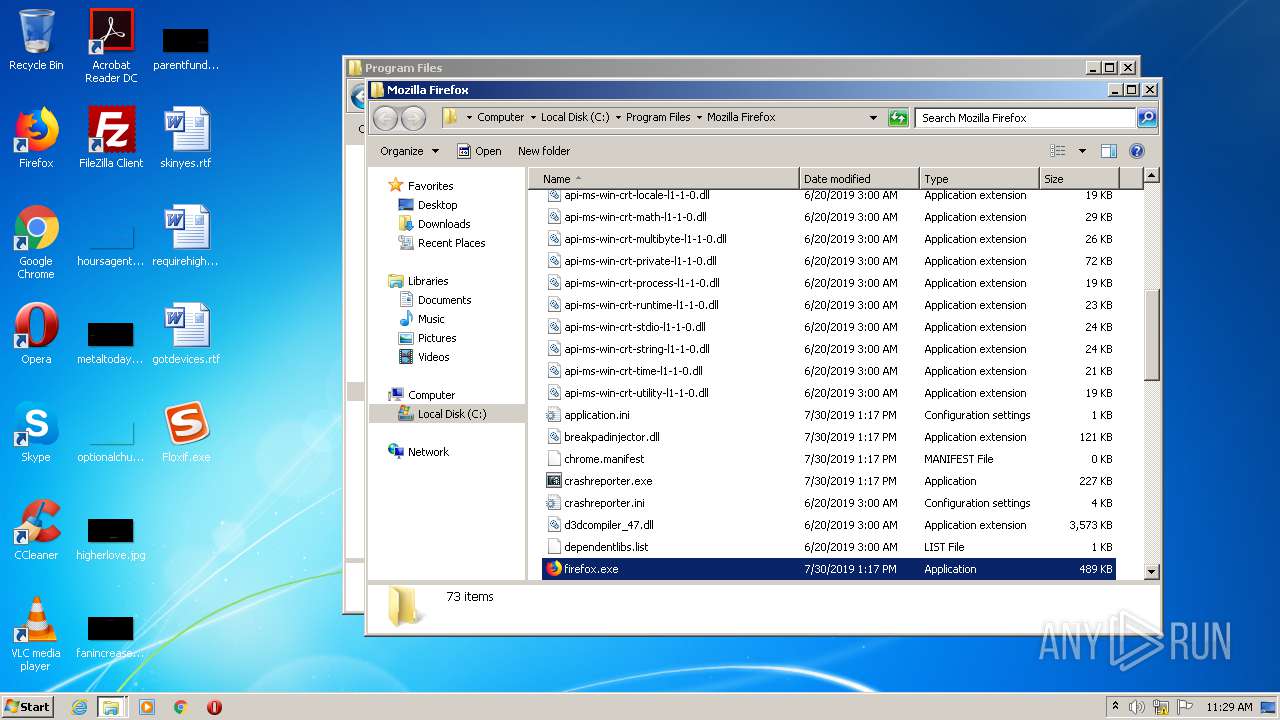Click the file list scroll up arrow
1280x720 pixels.
pyautogui.click(x=1151, y=176)
